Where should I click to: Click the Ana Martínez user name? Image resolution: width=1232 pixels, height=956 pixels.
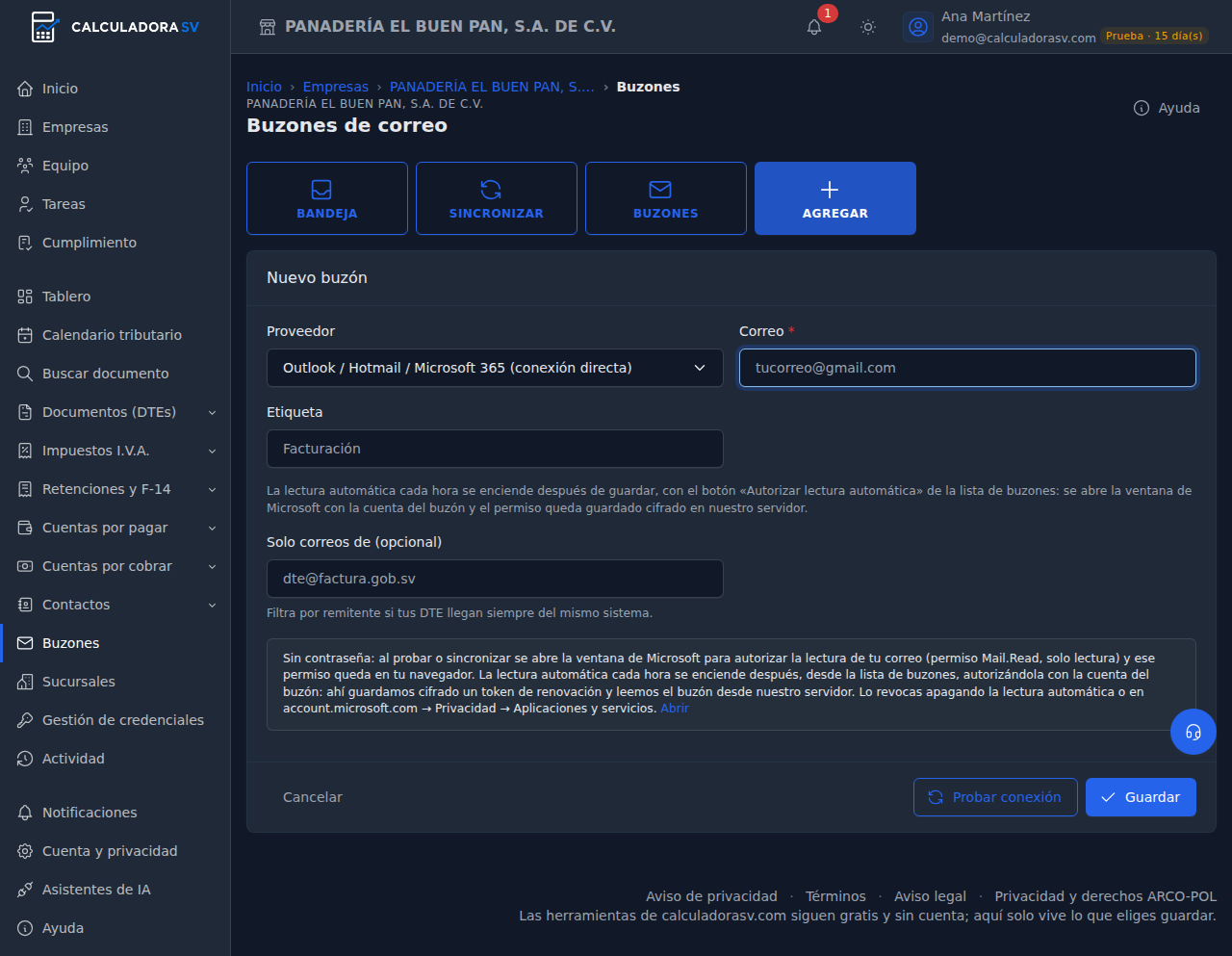point(986,16)
